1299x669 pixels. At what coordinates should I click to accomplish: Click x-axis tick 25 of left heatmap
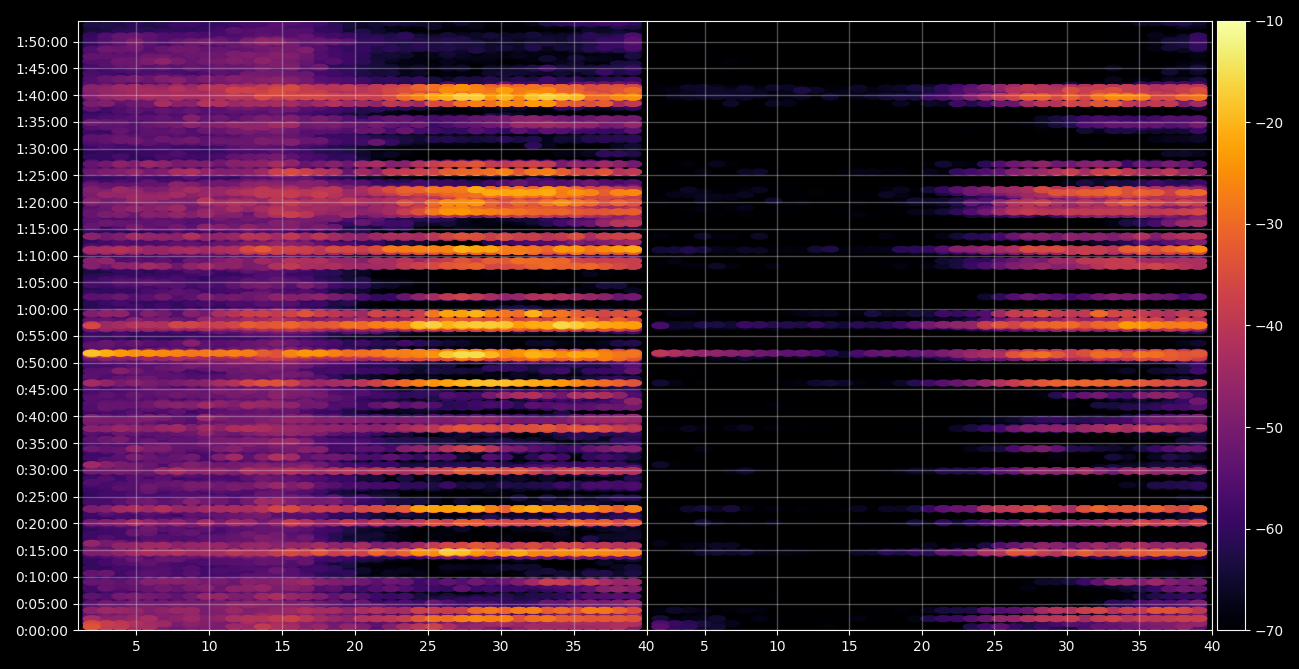pyautogui.click(x=428, y=647)
